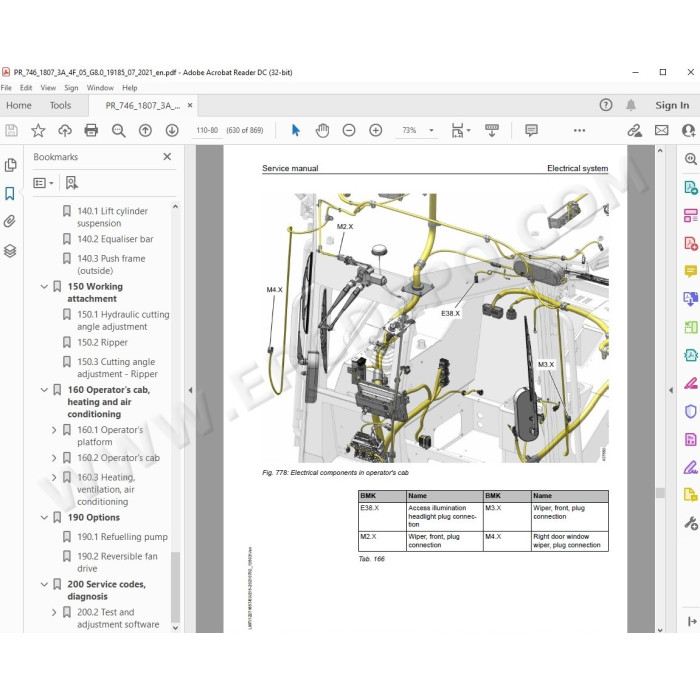Print the document using printer icon
Viewport: 700px width, 700px height.
91,130
